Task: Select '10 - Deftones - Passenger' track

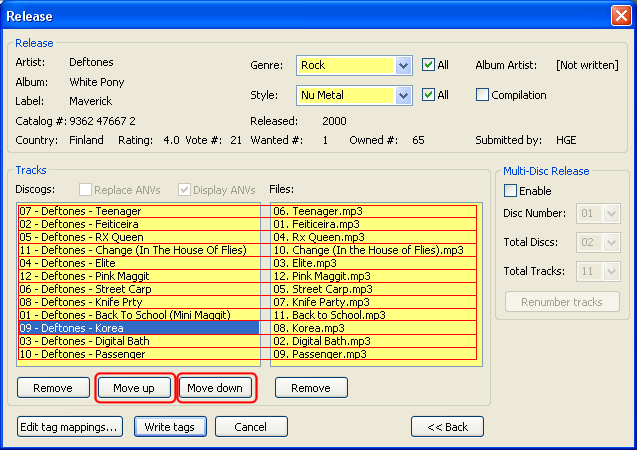Action: (139, 354)
